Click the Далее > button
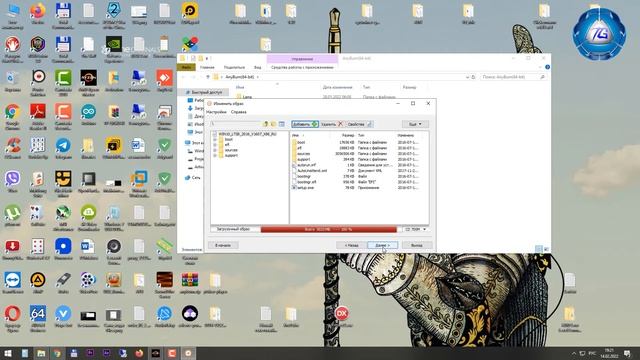The height and width of the screenshot is (360, 640). (x=382, y=245)
